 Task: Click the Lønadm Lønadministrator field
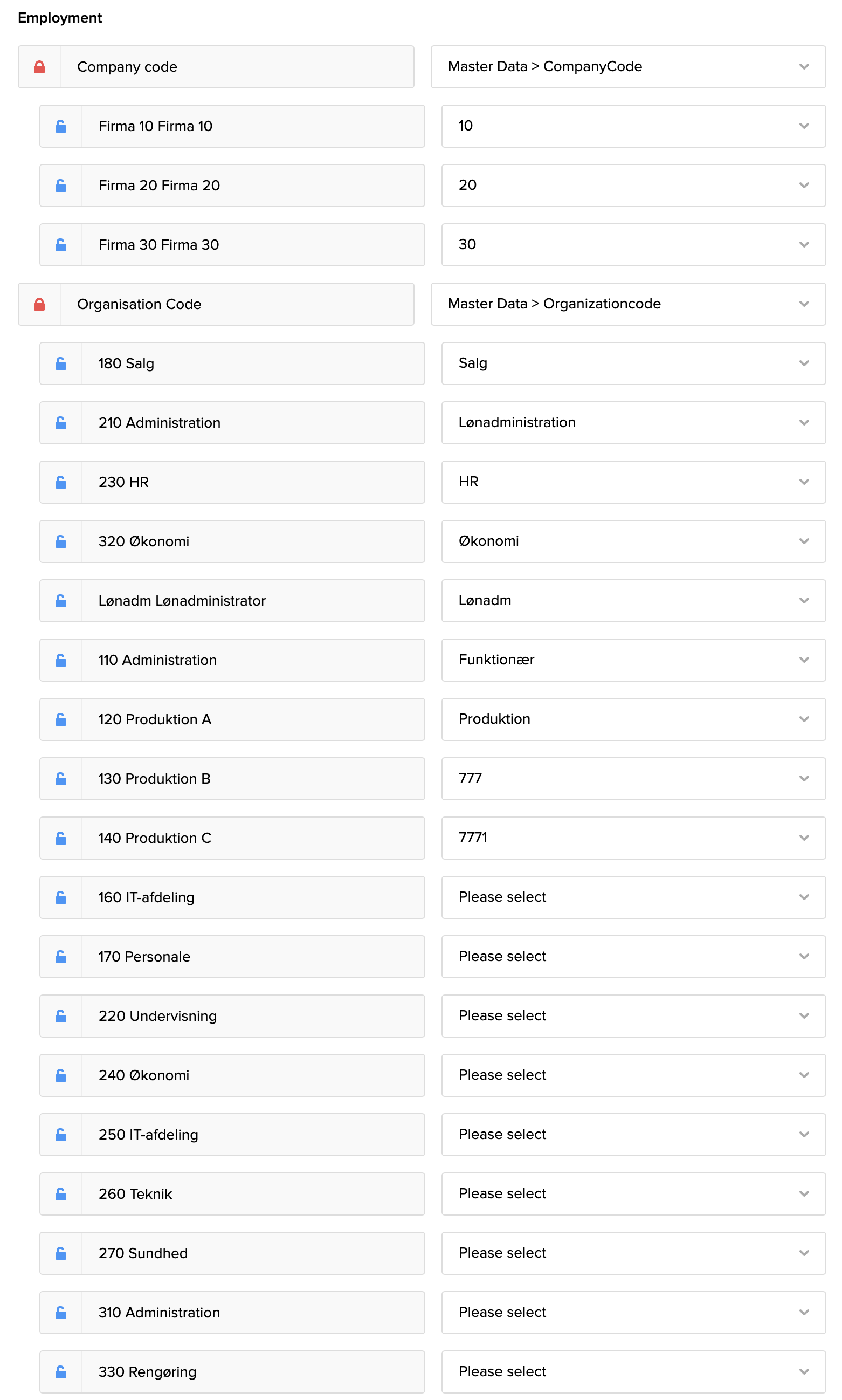point(252,600)
